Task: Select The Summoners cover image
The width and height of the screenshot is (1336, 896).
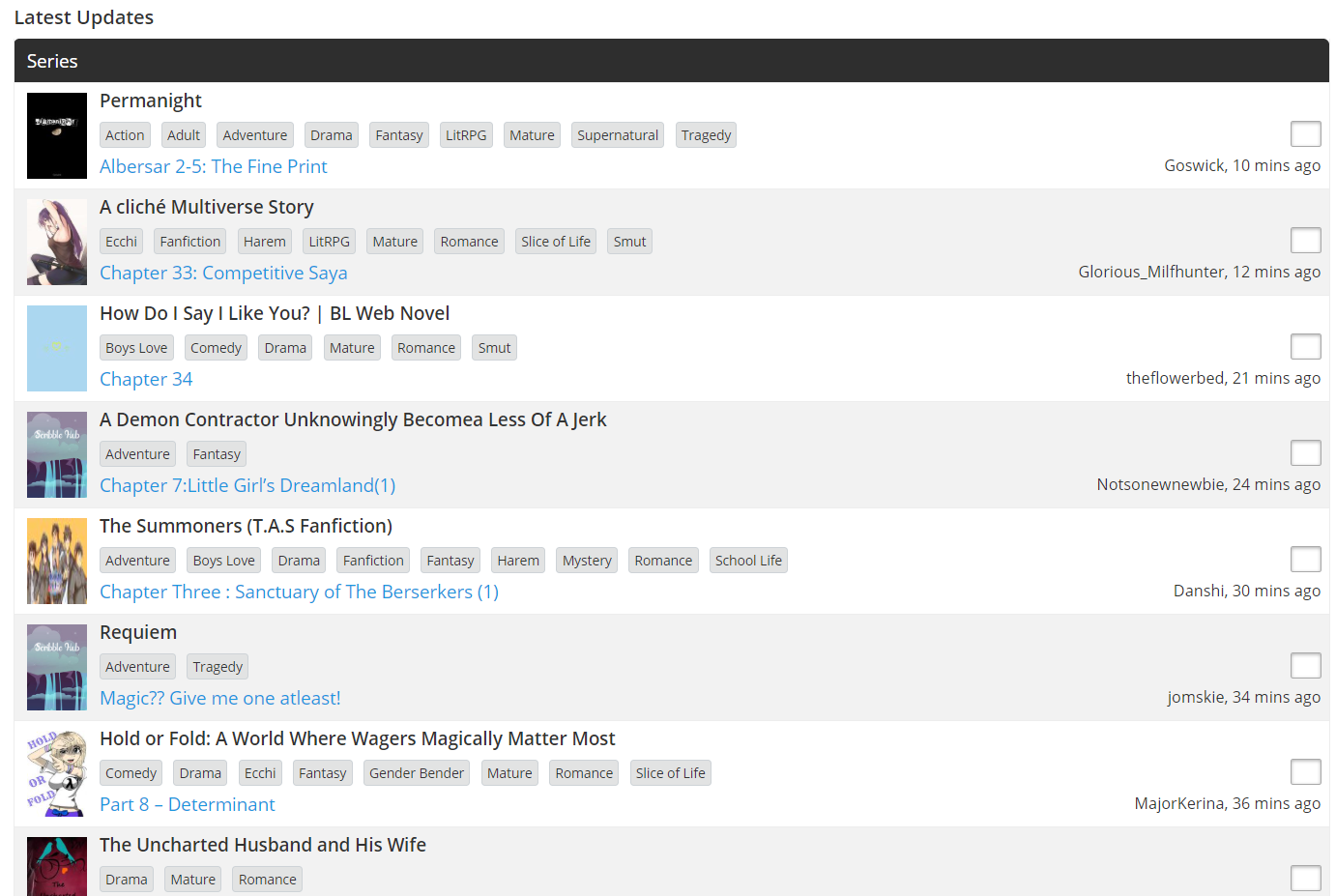Action: pos(57,561)
